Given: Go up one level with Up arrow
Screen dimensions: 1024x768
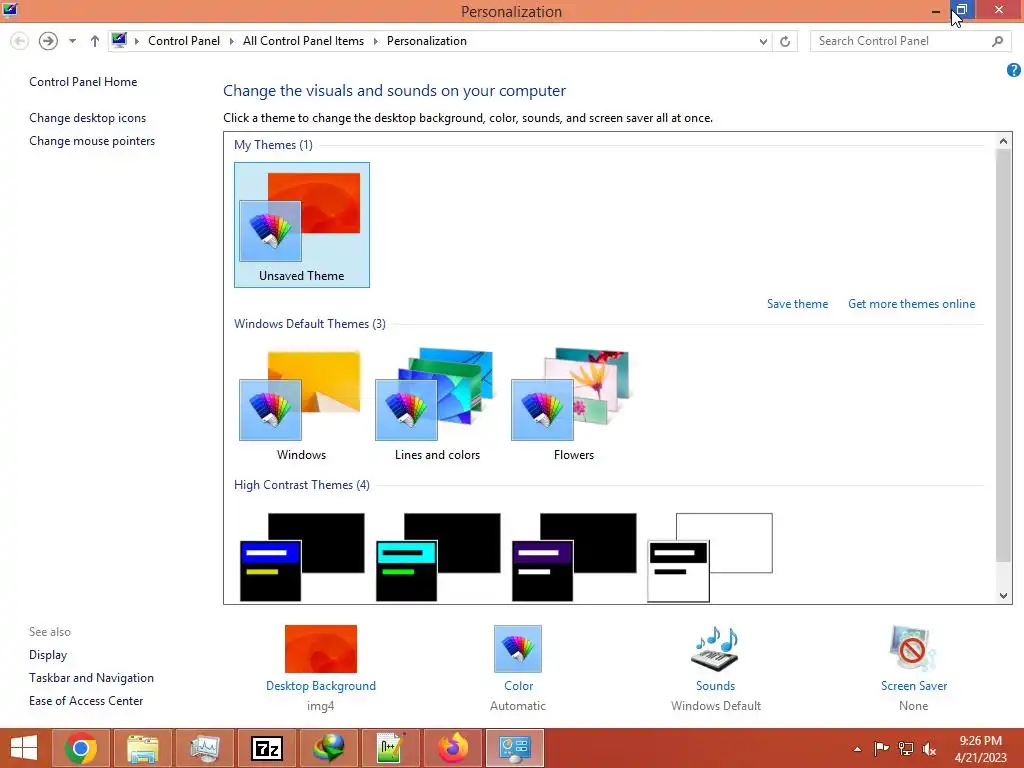Looking at the screenshot, I should [95, 41].
